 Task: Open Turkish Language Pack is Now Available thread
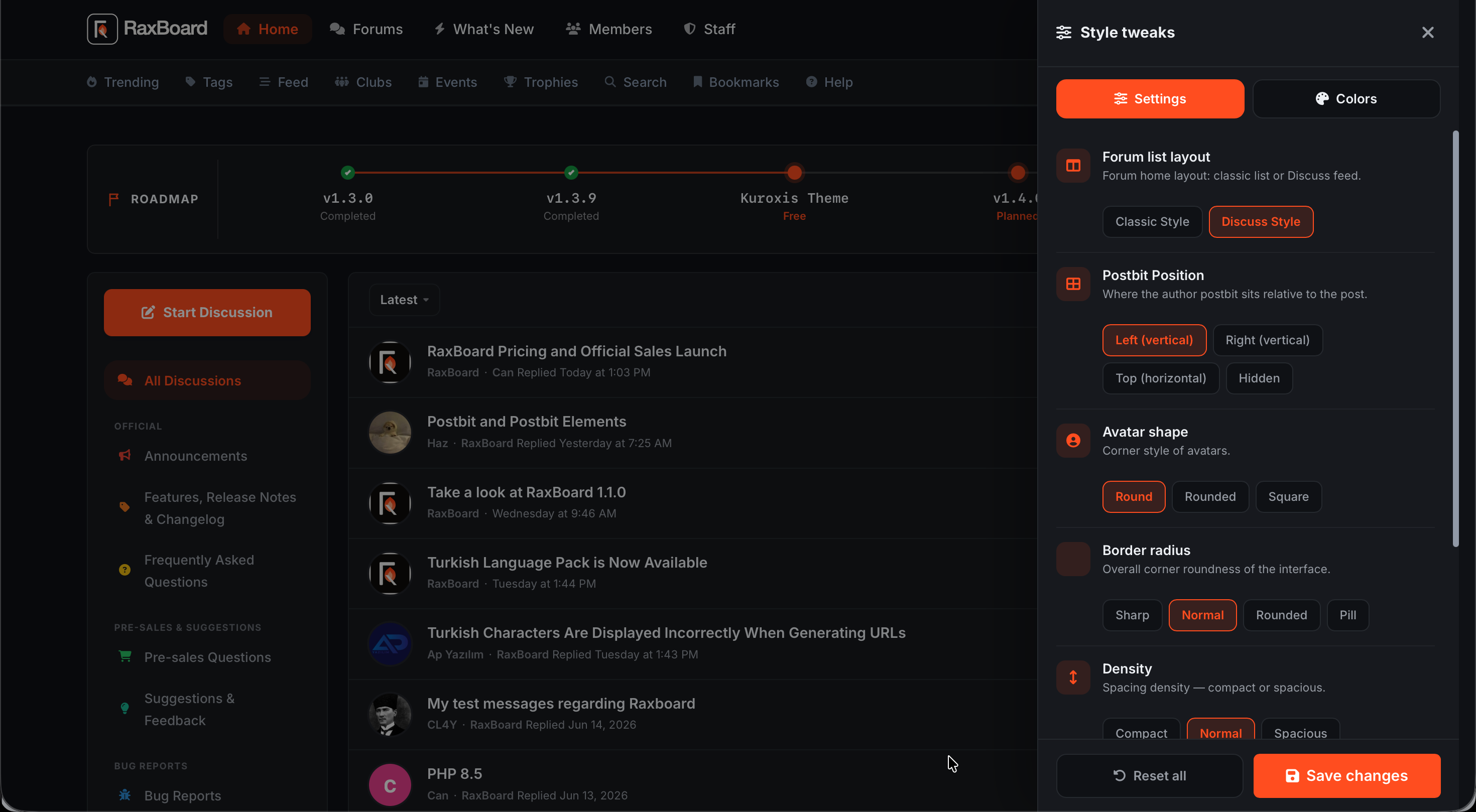point(567,563)
